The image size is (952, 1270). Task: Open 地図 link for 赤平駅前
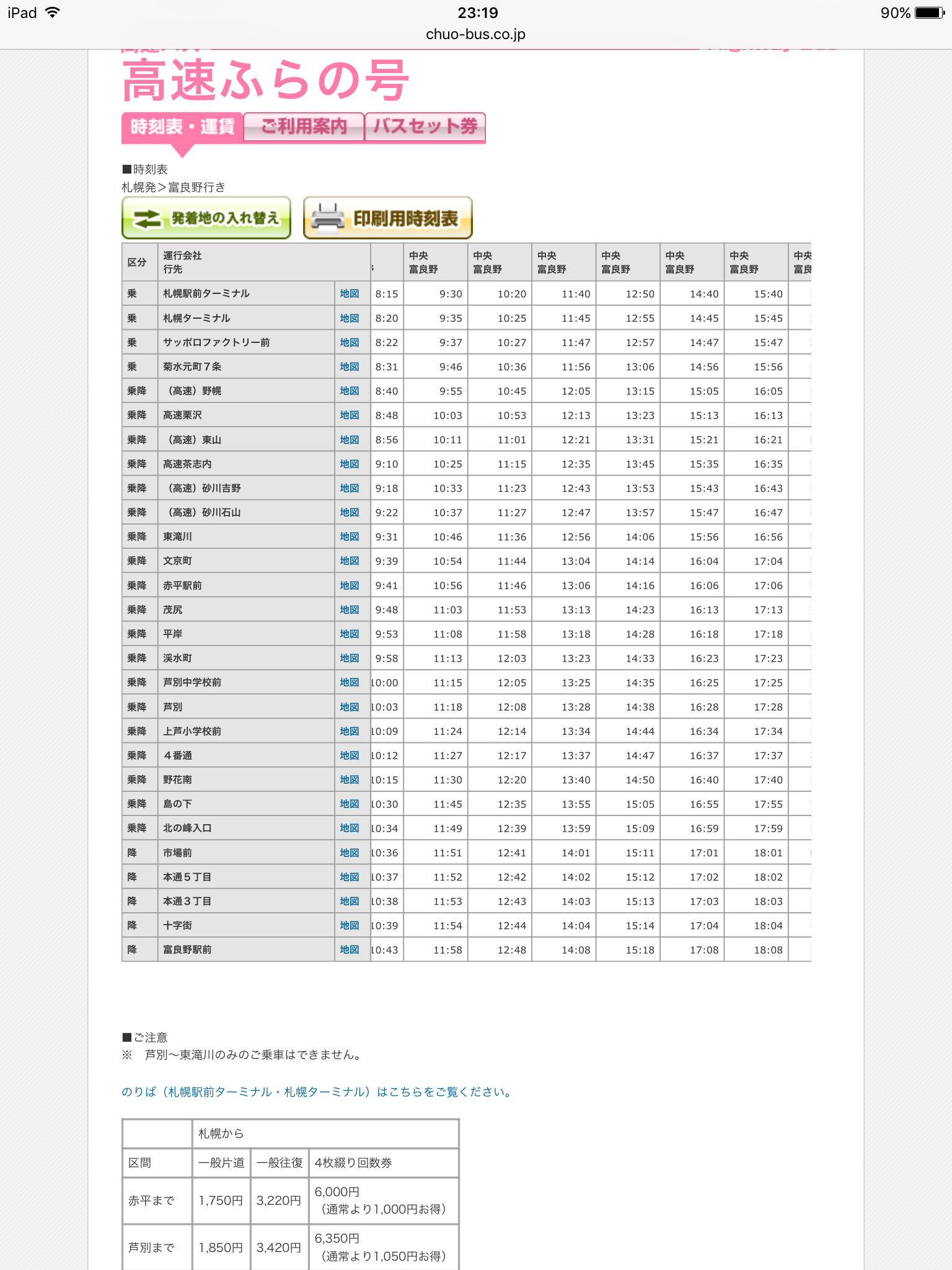coord(350,585)
